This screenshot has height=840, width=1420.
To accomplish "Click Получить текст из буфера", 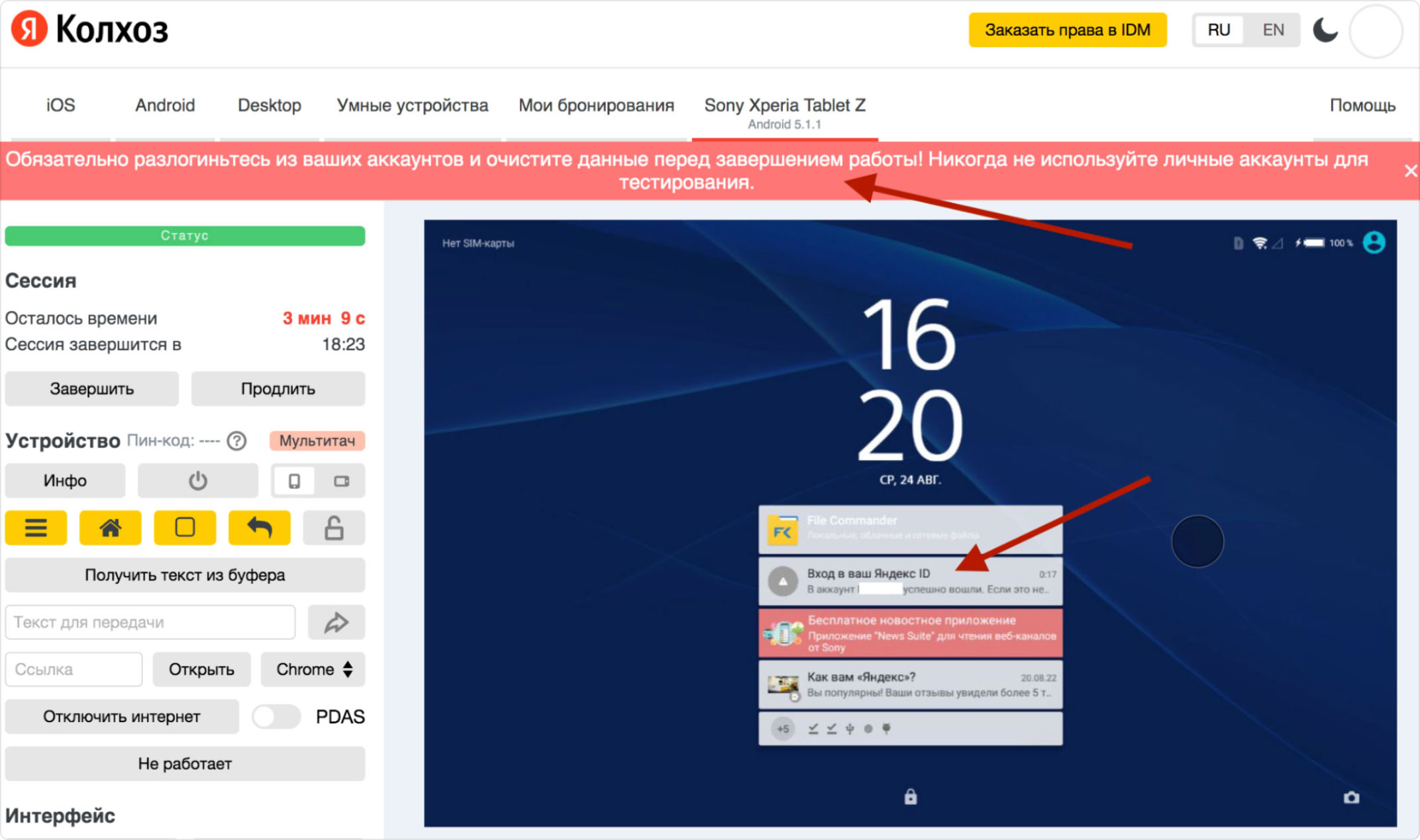I will point(185,575).
